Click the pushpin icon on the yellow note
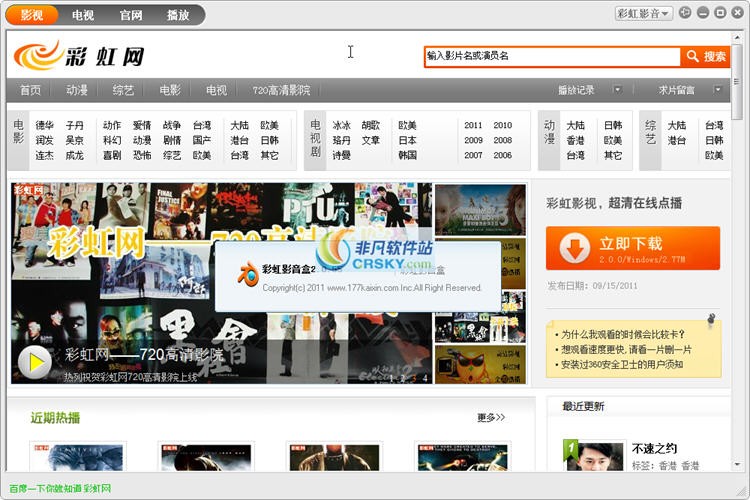The height and width of the screenshot is (500, 750). pos(711,319)
